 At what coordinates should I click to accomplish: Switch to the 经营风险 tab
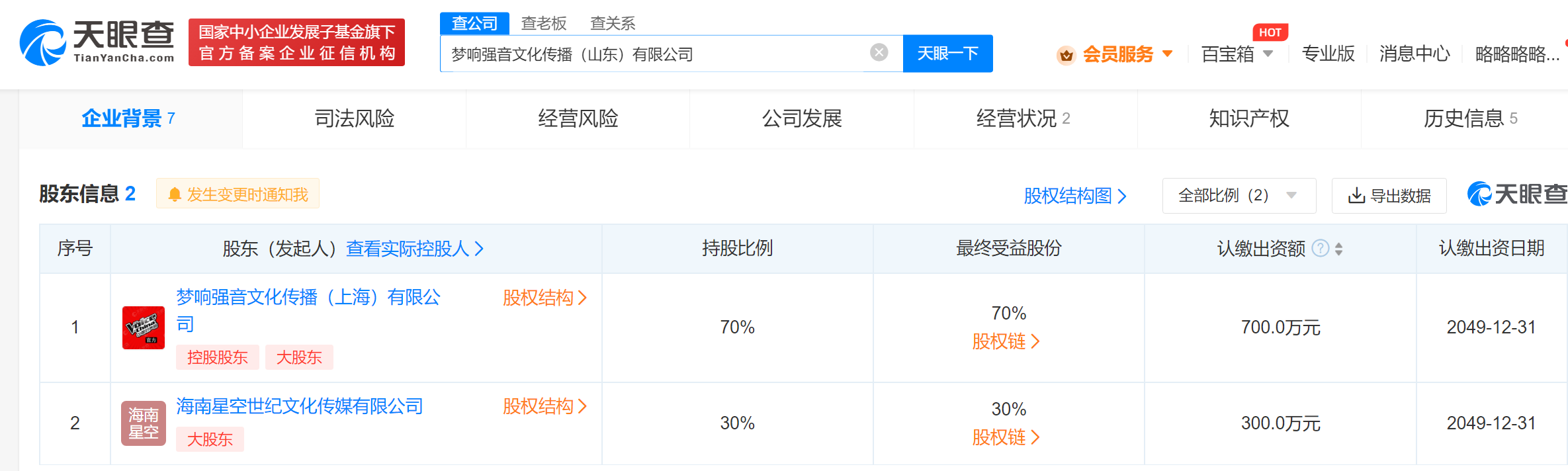click(578, 118)
